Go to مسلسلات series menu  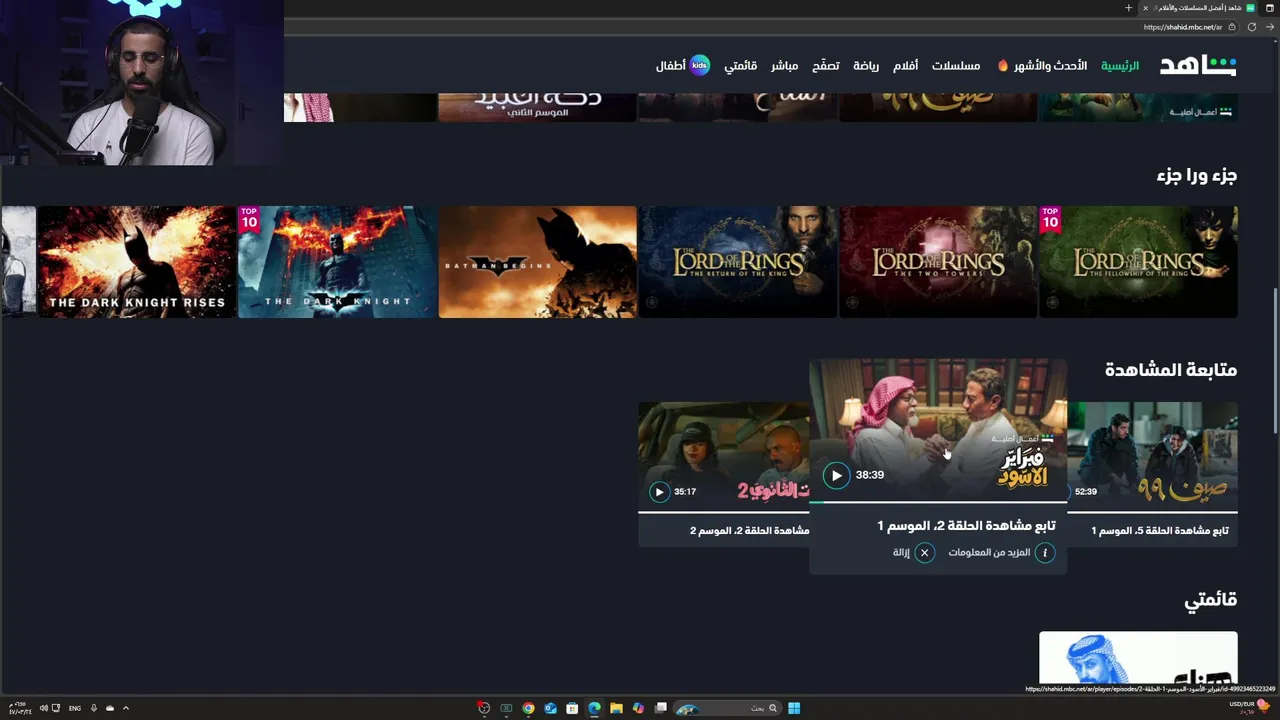point(956,66)
